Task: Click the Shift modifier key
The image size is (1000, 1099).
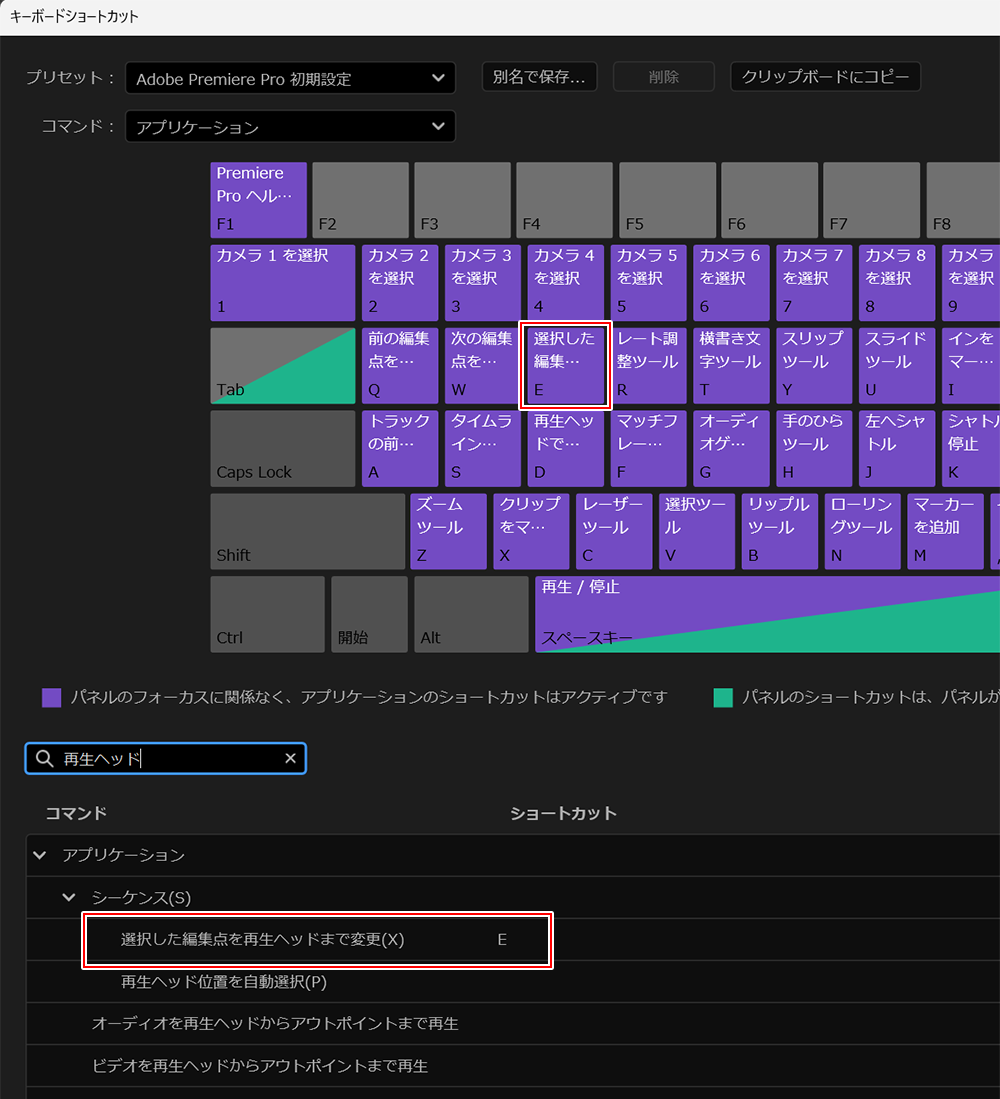Action: (x=307, y=531)
